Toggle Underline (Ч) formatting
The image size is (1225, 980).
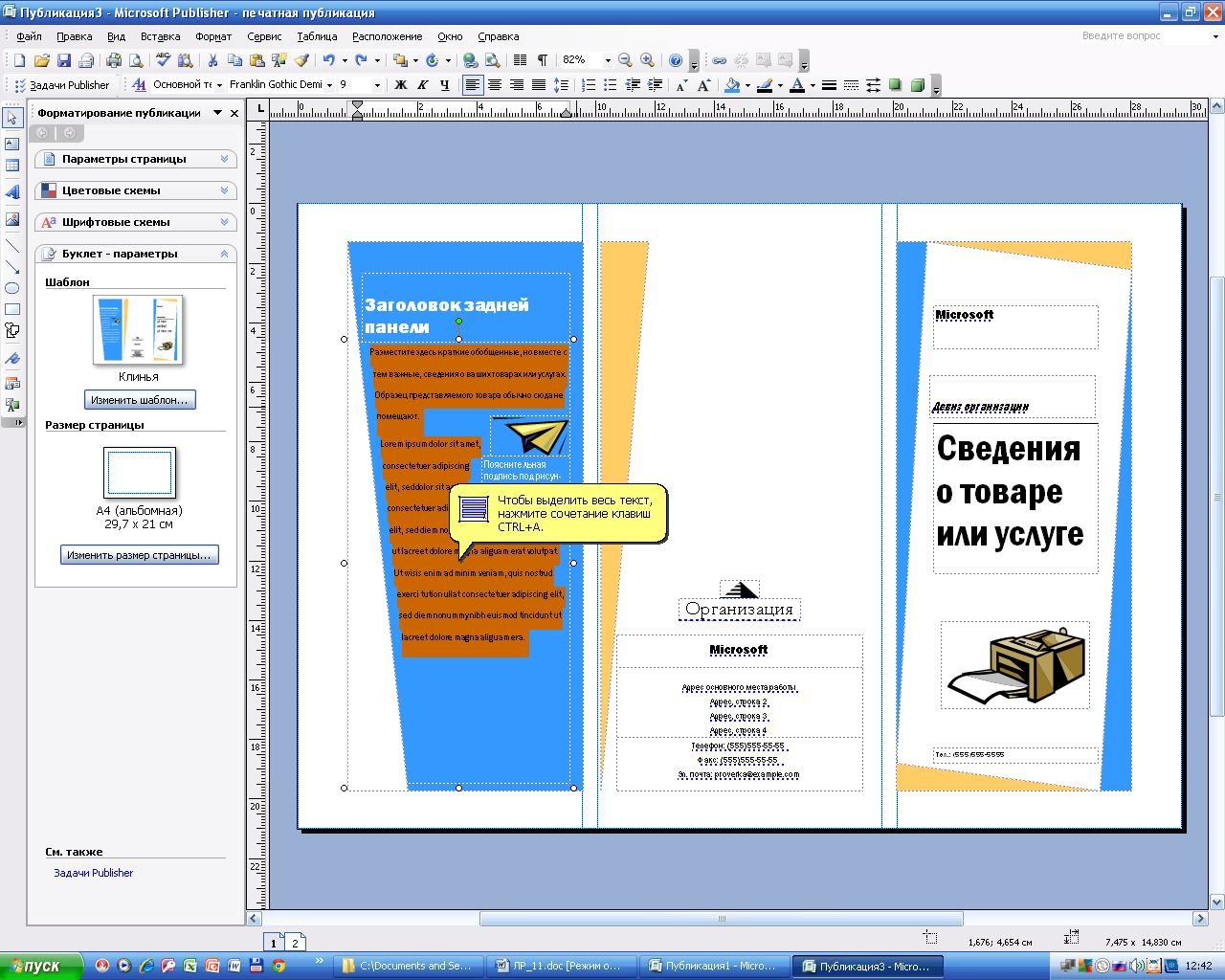[444, 85]
